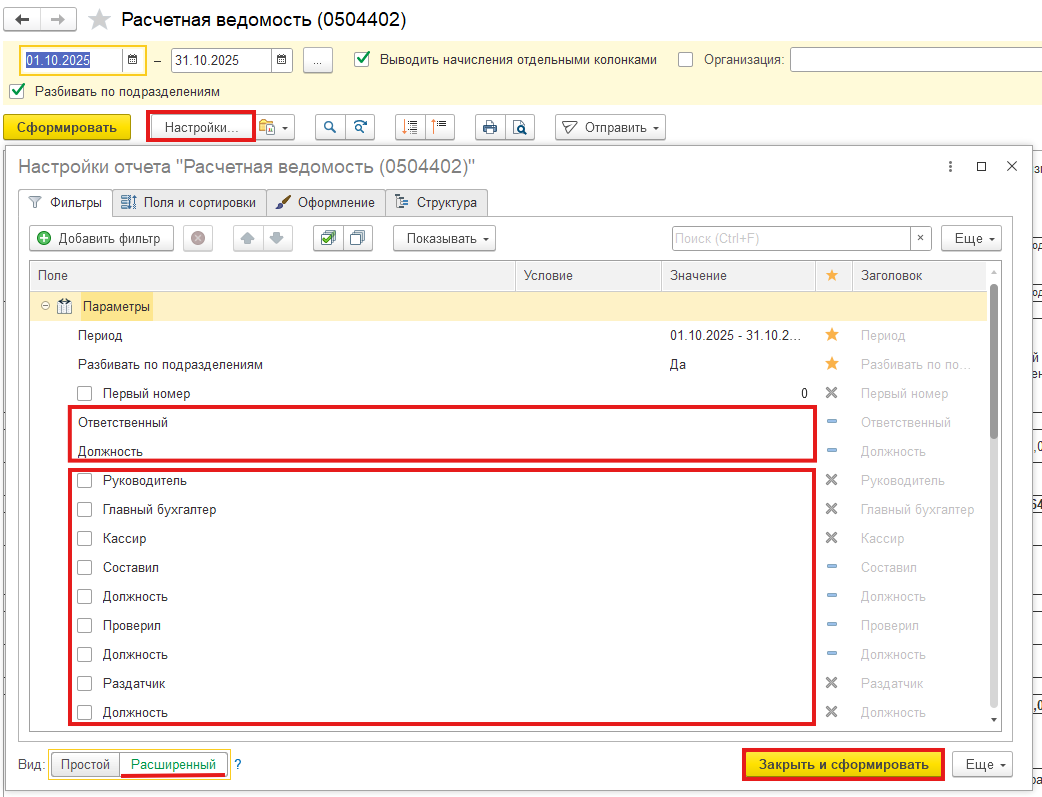The width and height of the screenshot is (1042, 797).
Task: Click period value 01.10.2025 - 31.10.2...
Action: tap(735, 335)
